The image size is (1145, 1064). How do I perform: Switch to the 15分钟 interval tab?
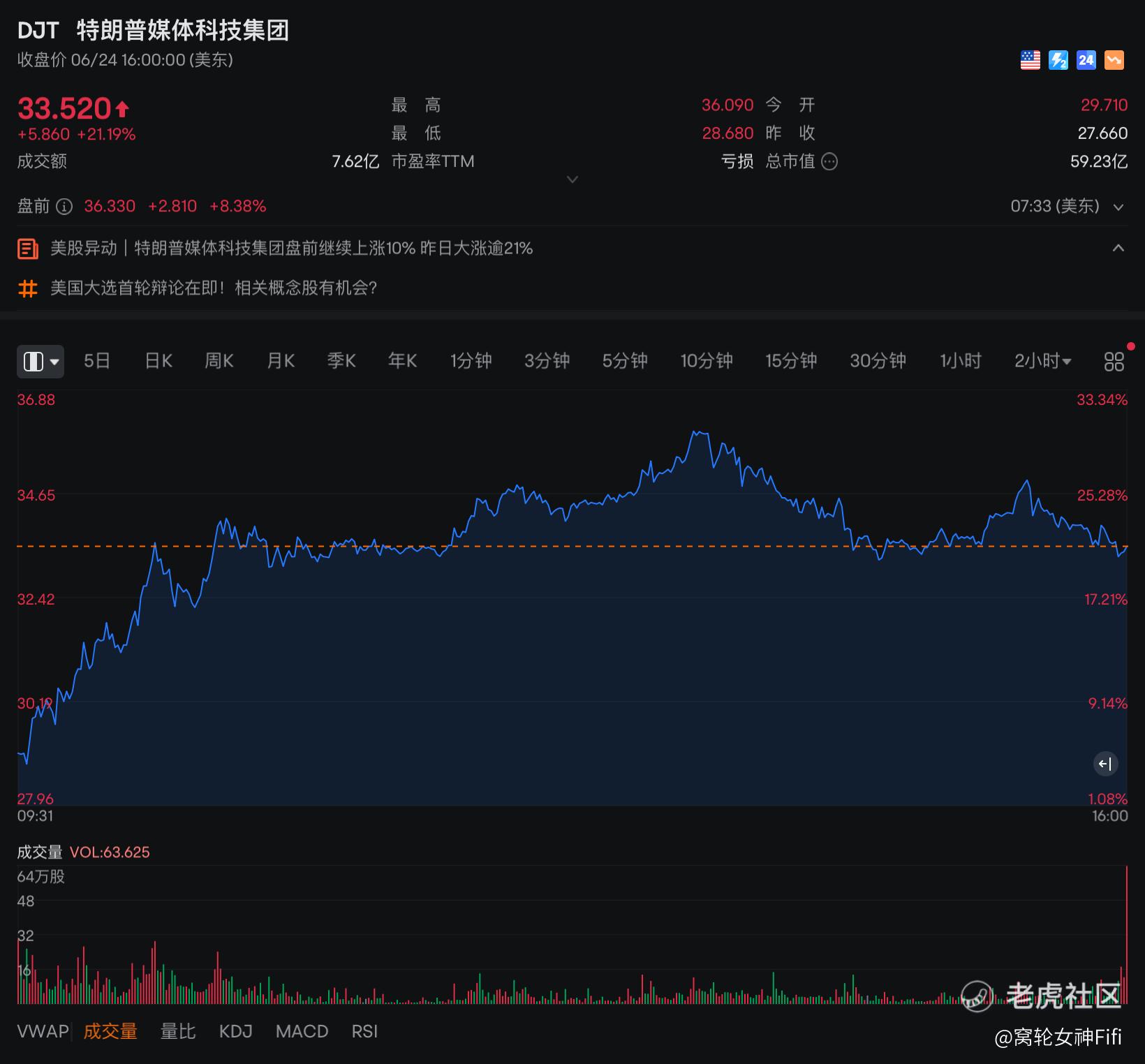791,361
